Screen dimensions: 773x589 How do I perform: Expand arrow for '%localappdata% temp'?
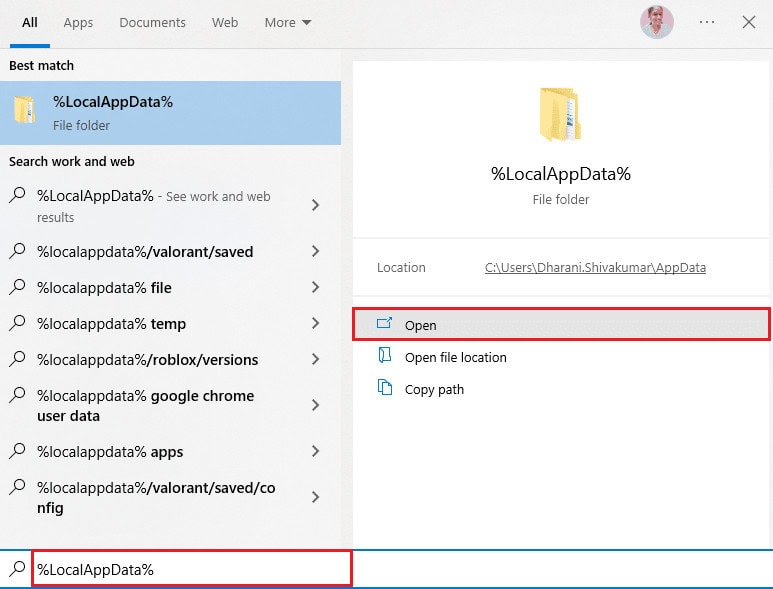(316, 323)
